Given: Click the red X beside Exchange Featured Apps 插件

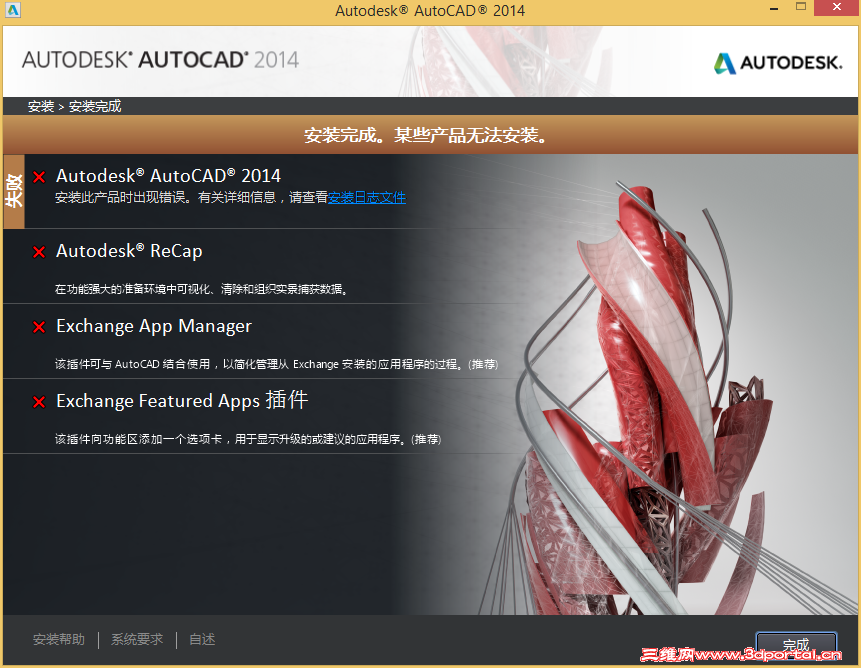Looking at the screenshot, I should pyautogui.click(x=37, y=401).
